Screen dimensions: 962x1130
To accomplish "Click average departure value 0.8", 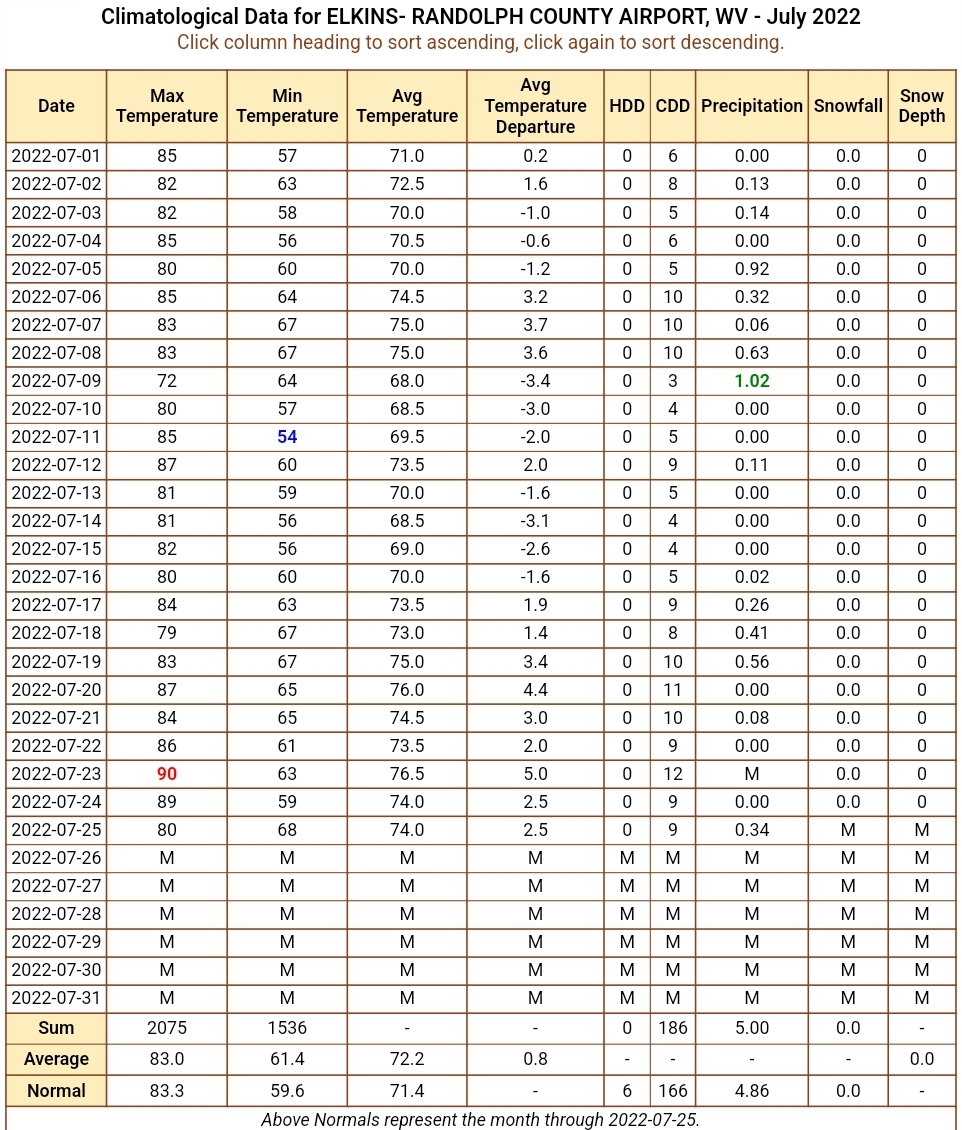I will 535,1059.
